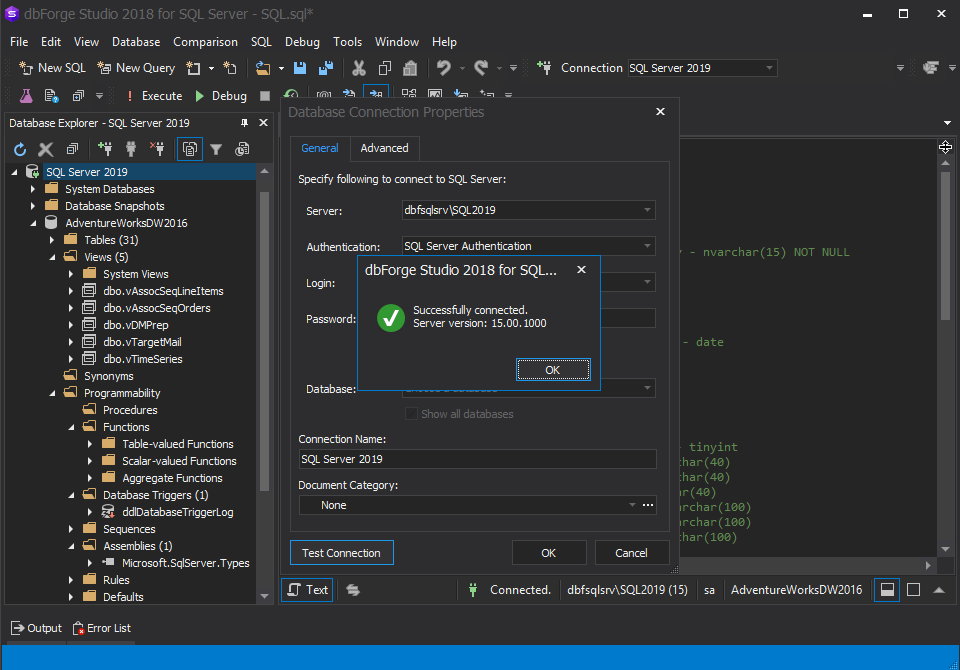This screenshot has height=670, width=960.
Task: Open the dropdown arrow next to Open file
Action: [x=281, y=68]
